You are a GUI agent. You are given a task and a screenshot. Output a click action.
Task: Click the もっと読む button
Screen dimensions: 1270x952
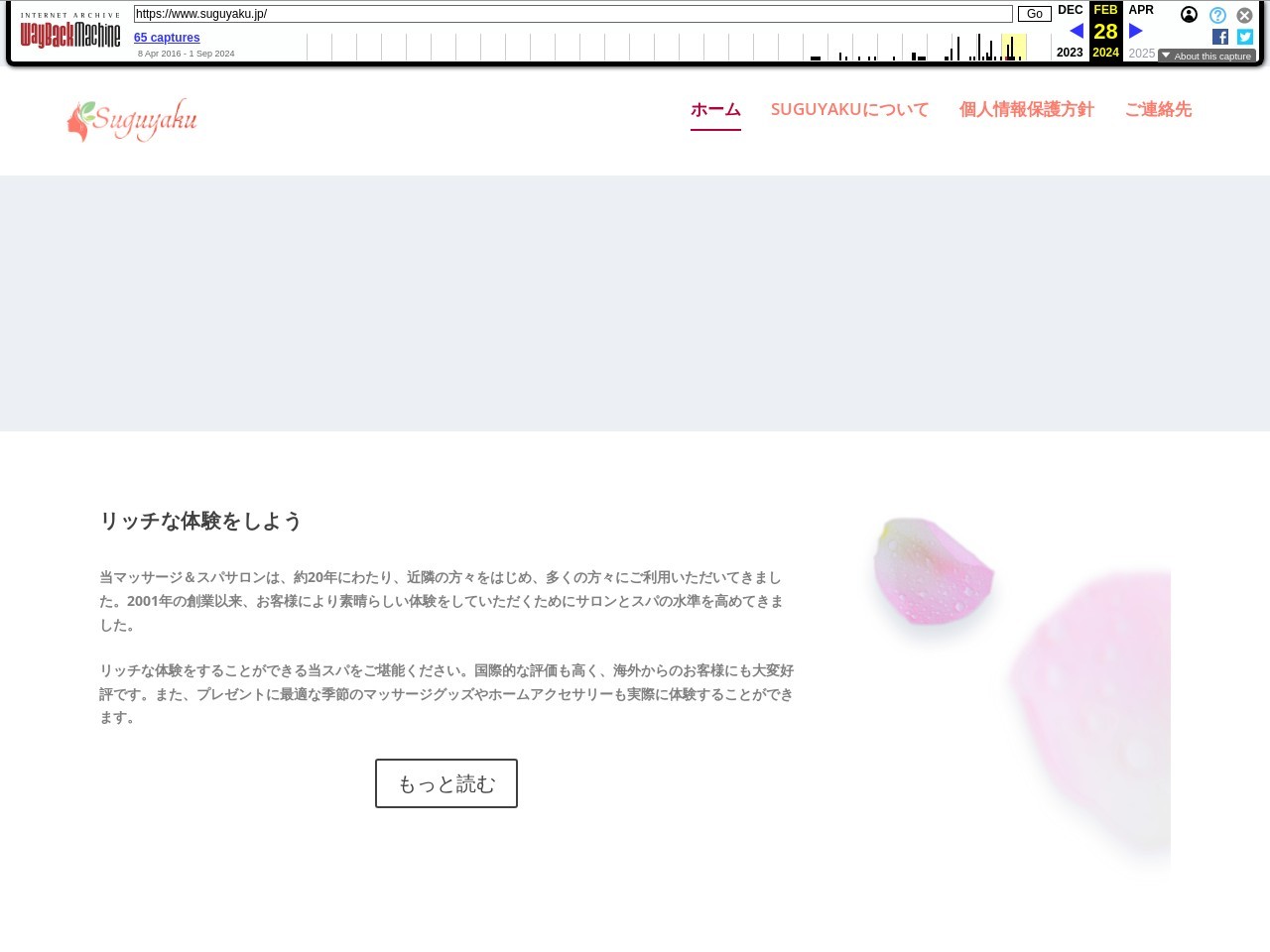click(446, 783)
